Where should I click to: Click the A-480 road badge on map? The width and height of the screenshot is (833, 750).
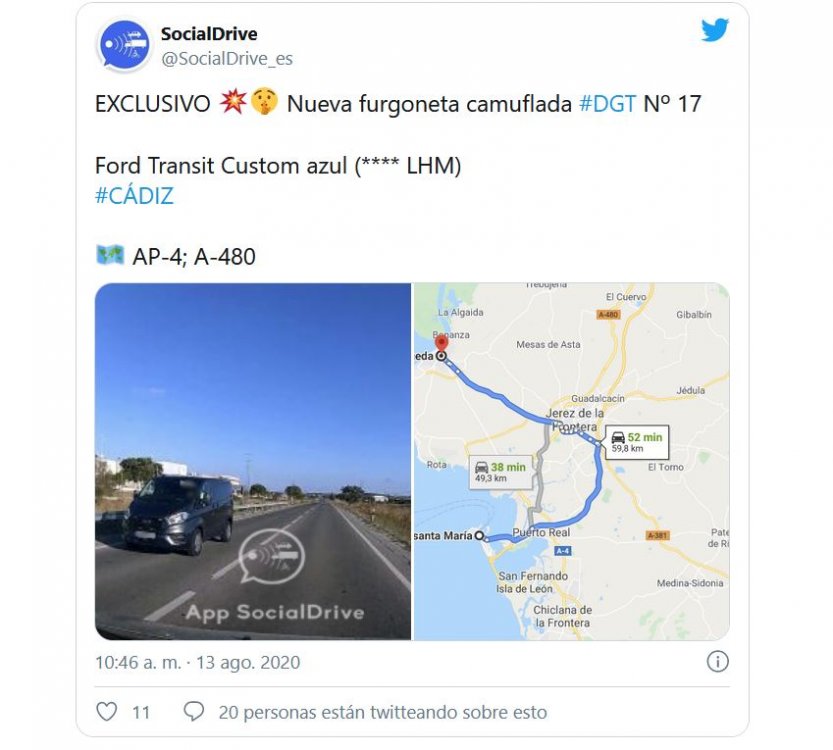(x=608, y=314)
